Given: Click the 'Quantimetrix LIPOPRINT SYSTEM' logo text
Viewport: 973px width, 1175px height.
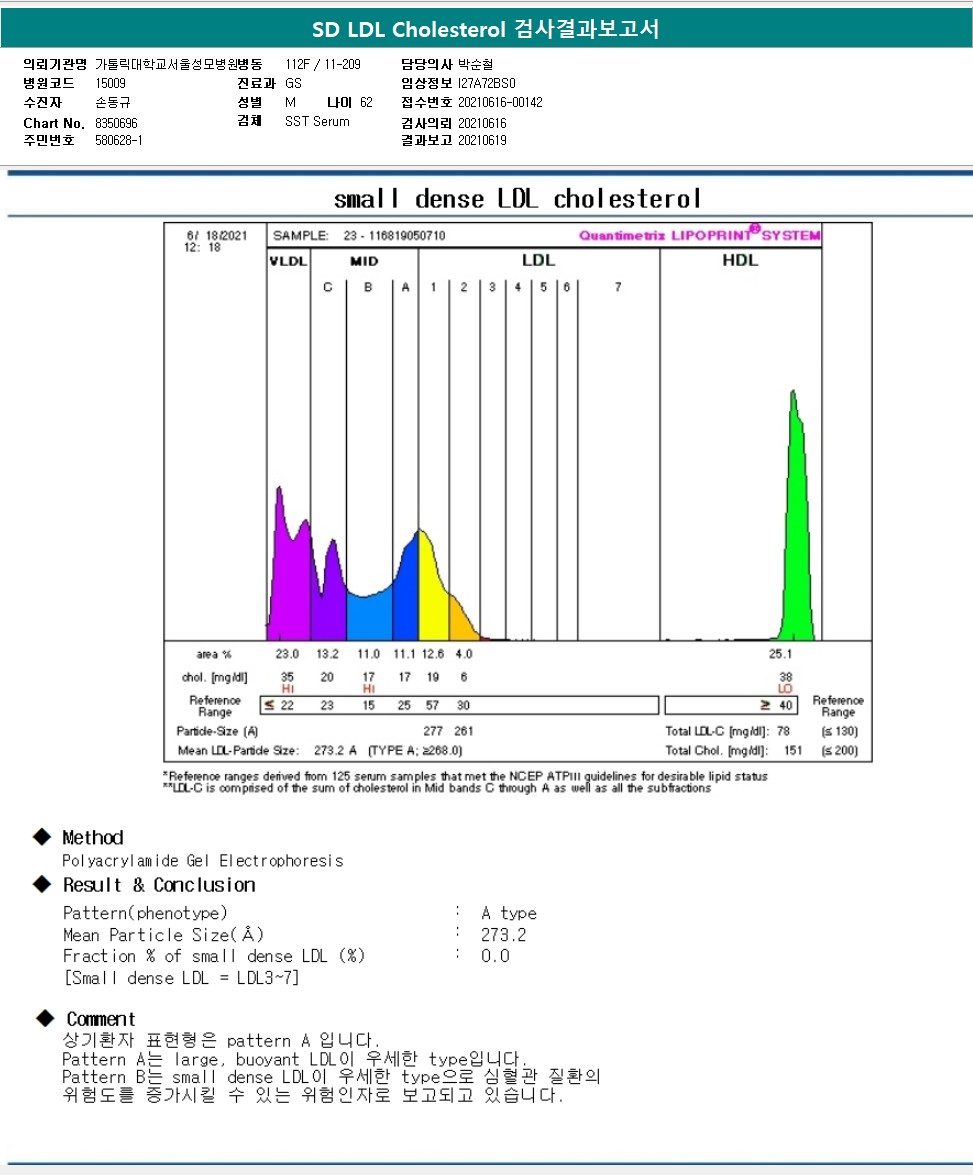Looking at the screenshot, I should point(699,235).
